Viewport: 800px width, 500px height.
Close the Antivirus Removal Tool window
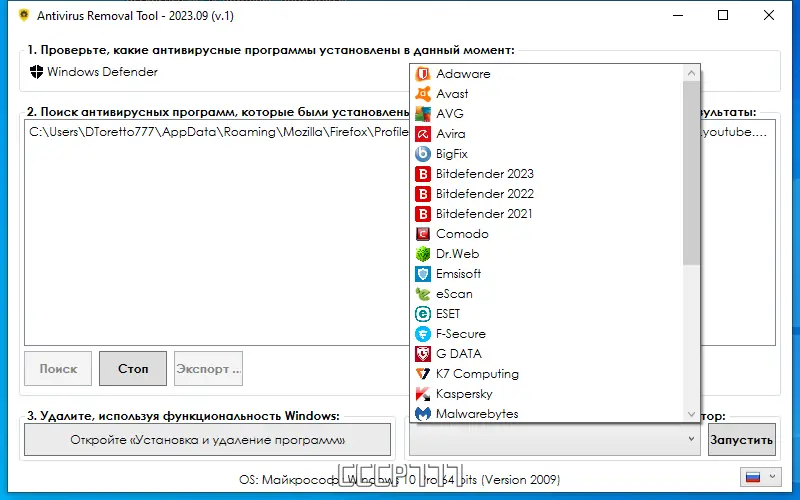[769, 15]
